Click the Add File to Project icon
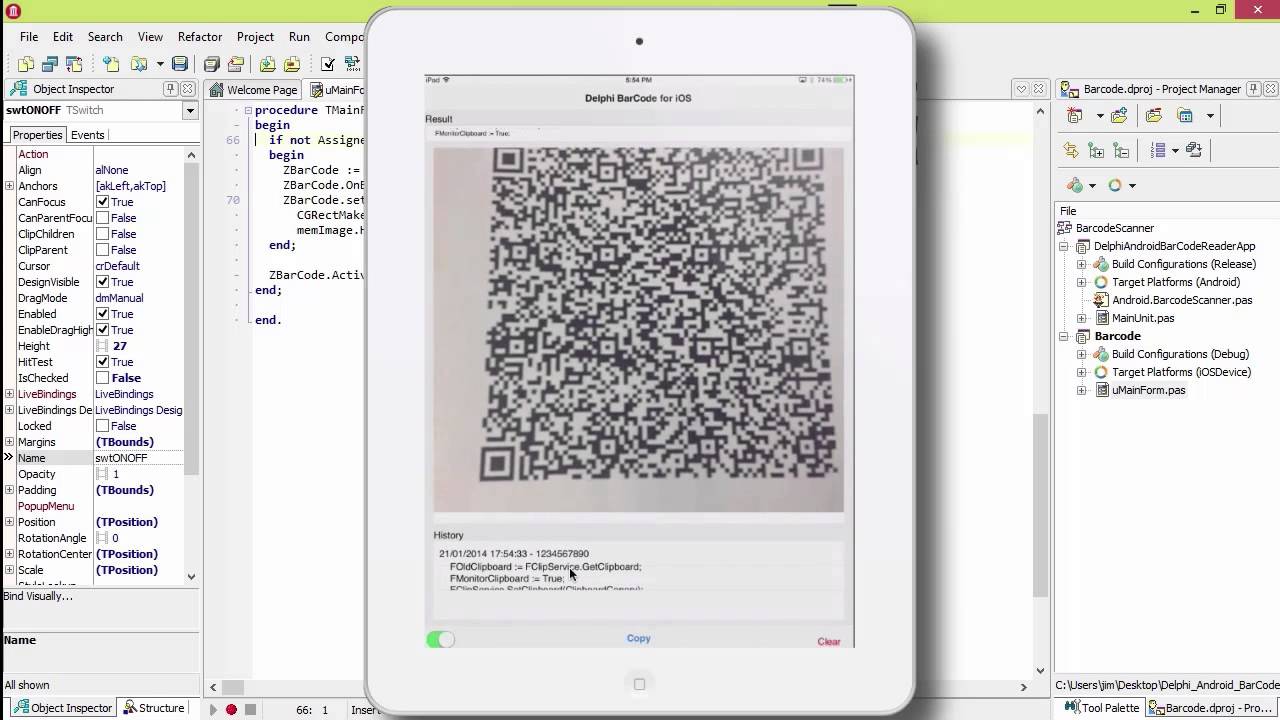1280x720 pixels. pyautogui.click(x=267, y=64)
